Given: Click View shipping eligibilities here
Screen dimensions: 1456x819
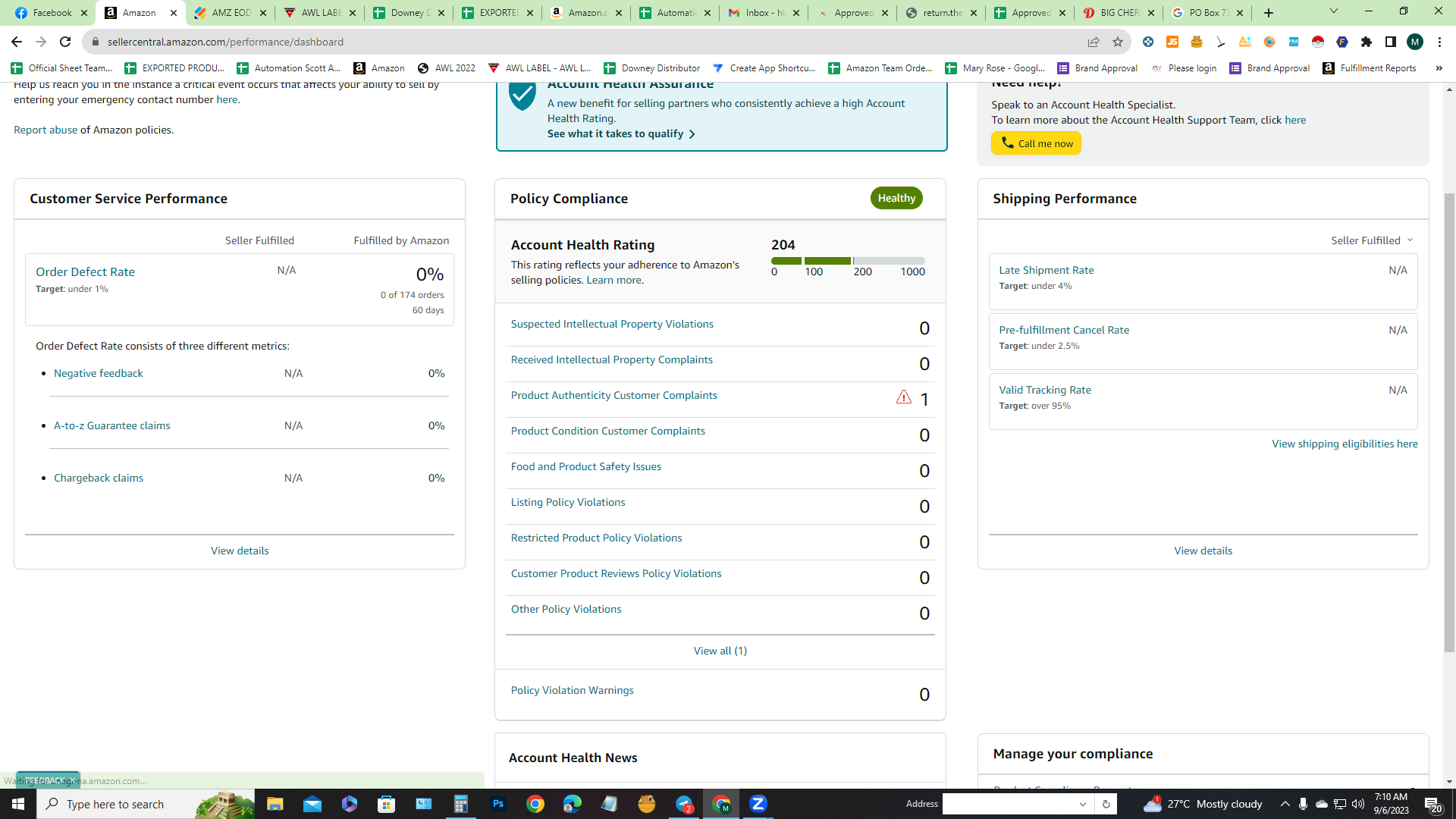Looking at the screenshot, I should click(1344, 444).
